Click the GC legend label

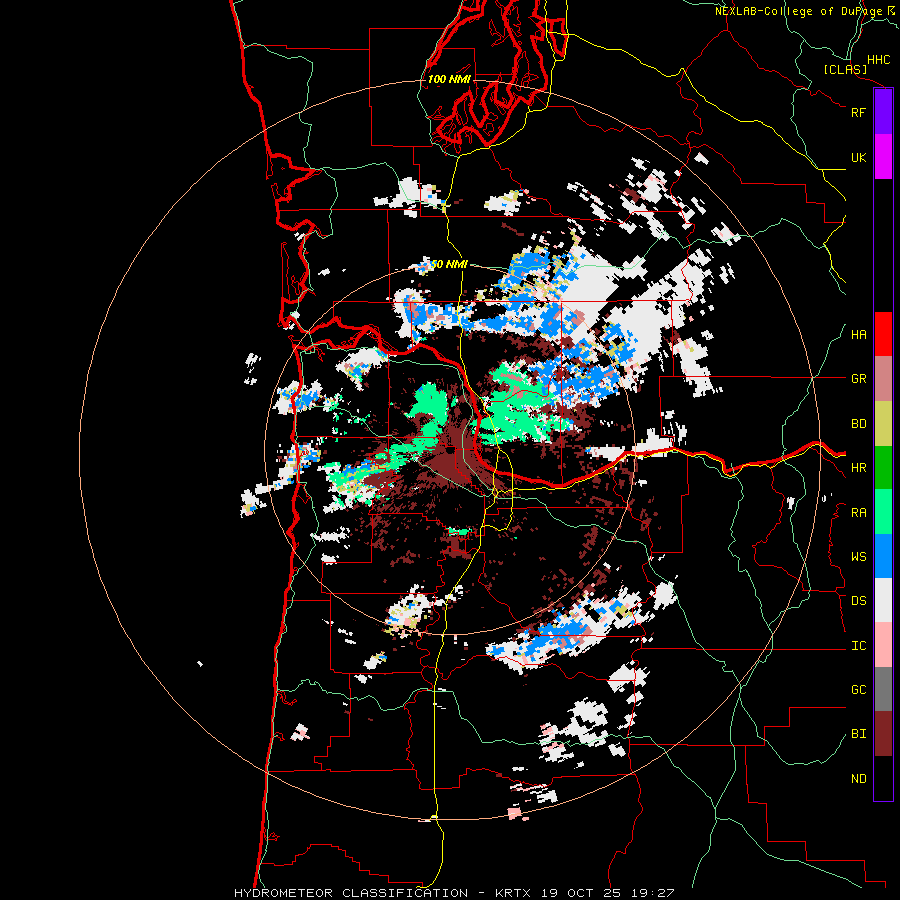pos(858,690)
